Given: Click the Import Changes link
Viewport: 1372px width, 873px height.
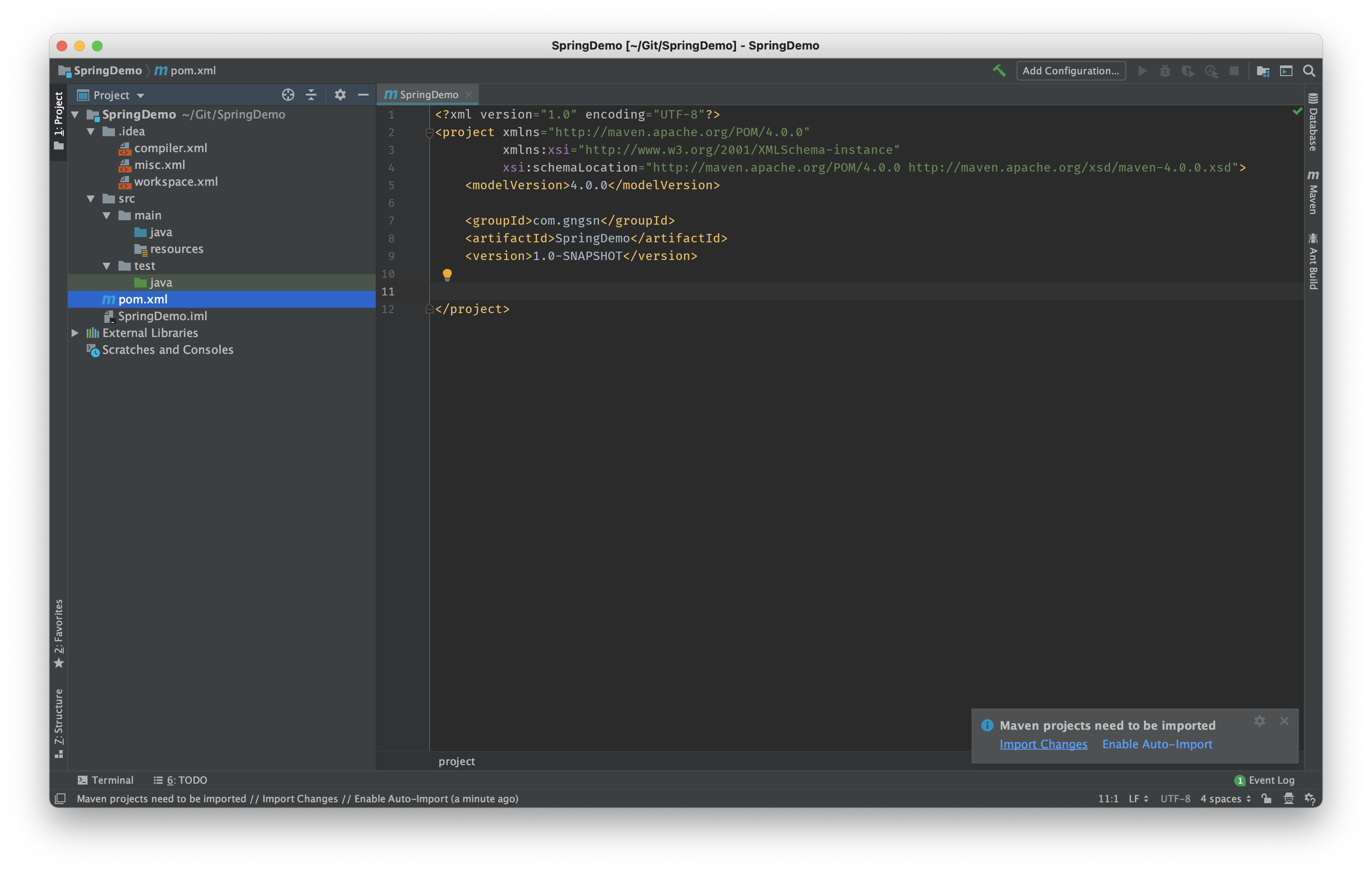Looking at the screenshot, I should (1043, 744).
